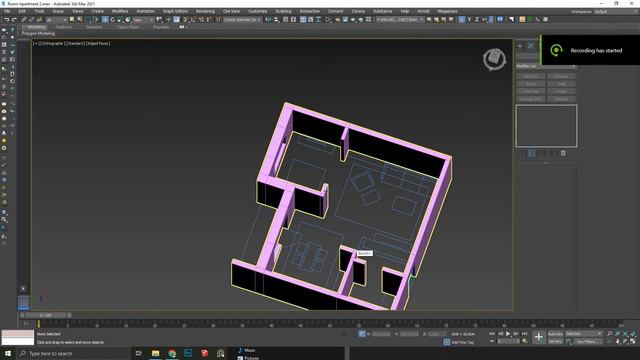This screenshot has width=640, height=360.
Task: Click the large Set Keys plus button
Action: (x=539, y=337)
